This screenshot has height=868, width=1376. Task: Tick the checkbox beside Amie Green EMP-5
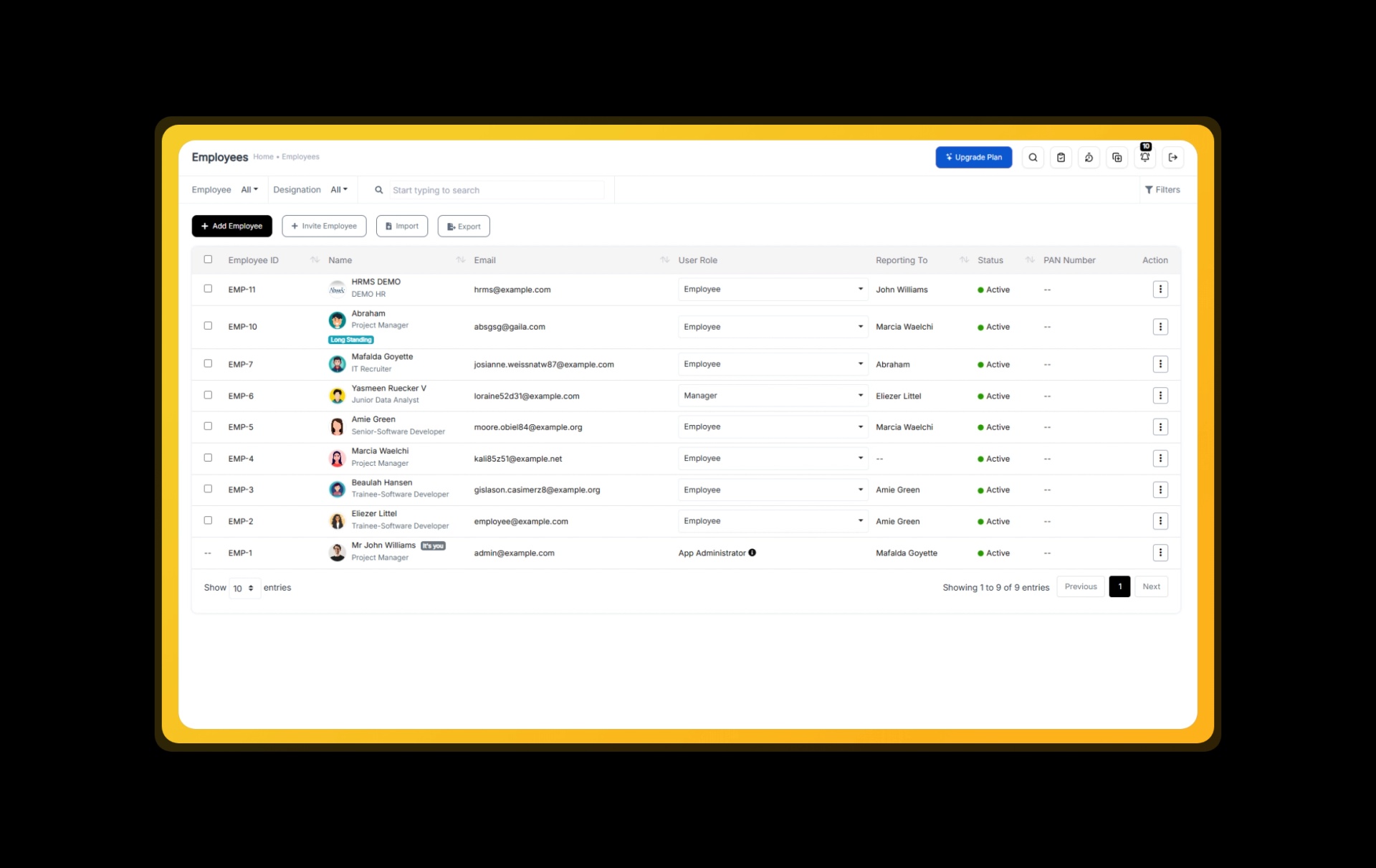208,426
